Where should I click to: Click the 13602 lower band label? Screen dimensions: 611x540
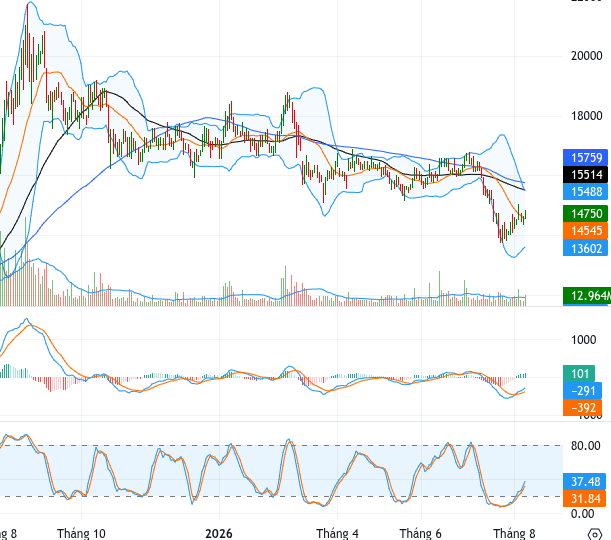(x=585, y=248)
